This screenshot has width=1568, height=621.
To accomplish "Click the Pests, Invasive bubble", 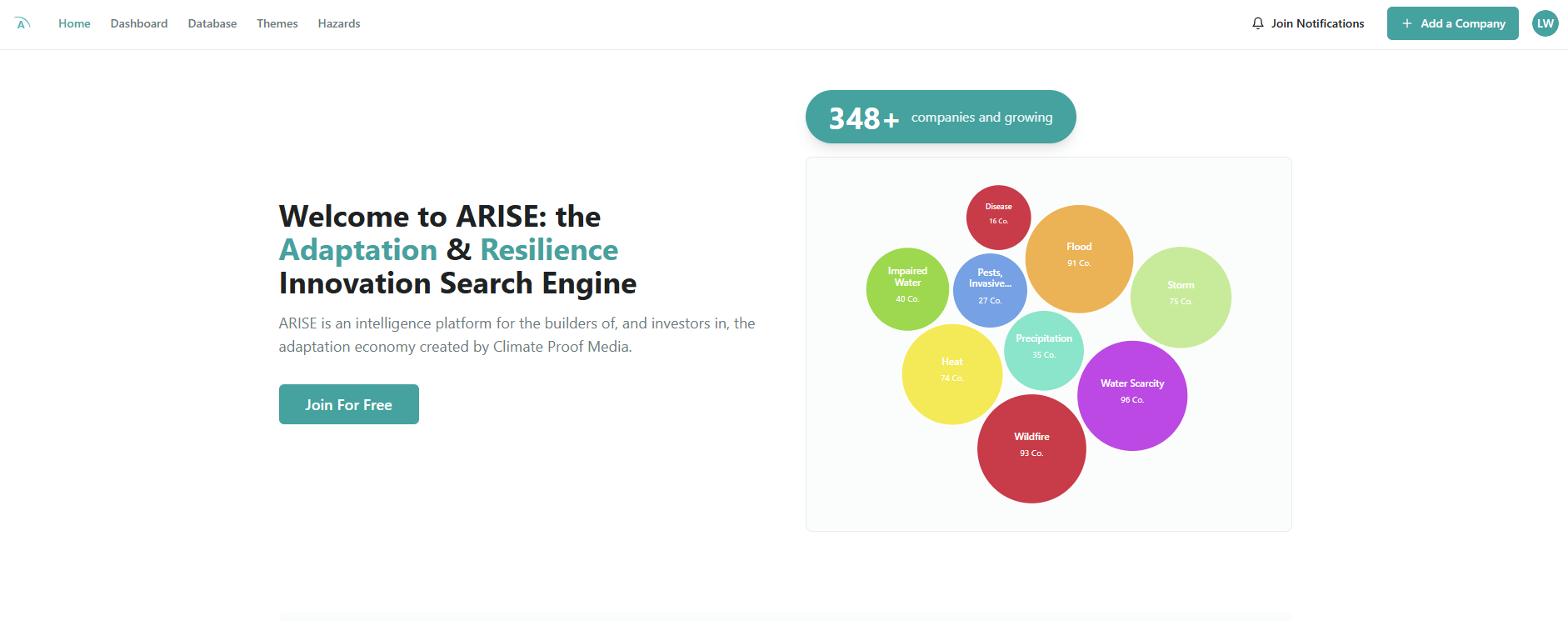I will (990, 291).
